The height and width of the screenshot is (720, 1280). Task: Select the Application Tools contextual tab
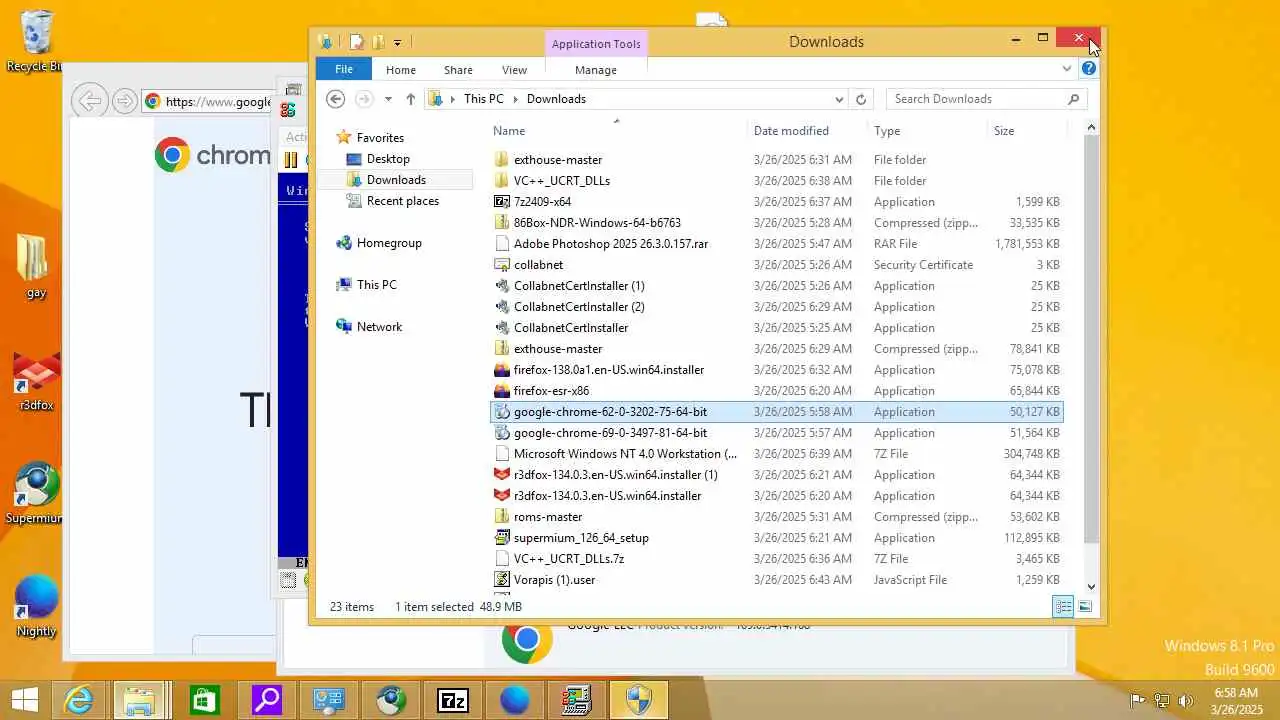coord(596,44)
